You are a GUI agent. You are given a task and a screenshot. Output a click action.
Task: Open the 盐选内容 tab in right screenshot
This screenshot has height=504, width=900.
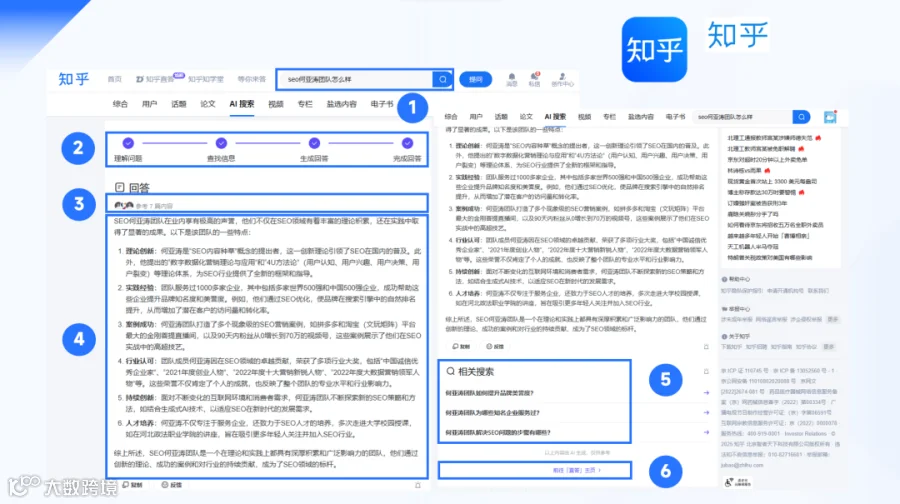pos(641,117)
